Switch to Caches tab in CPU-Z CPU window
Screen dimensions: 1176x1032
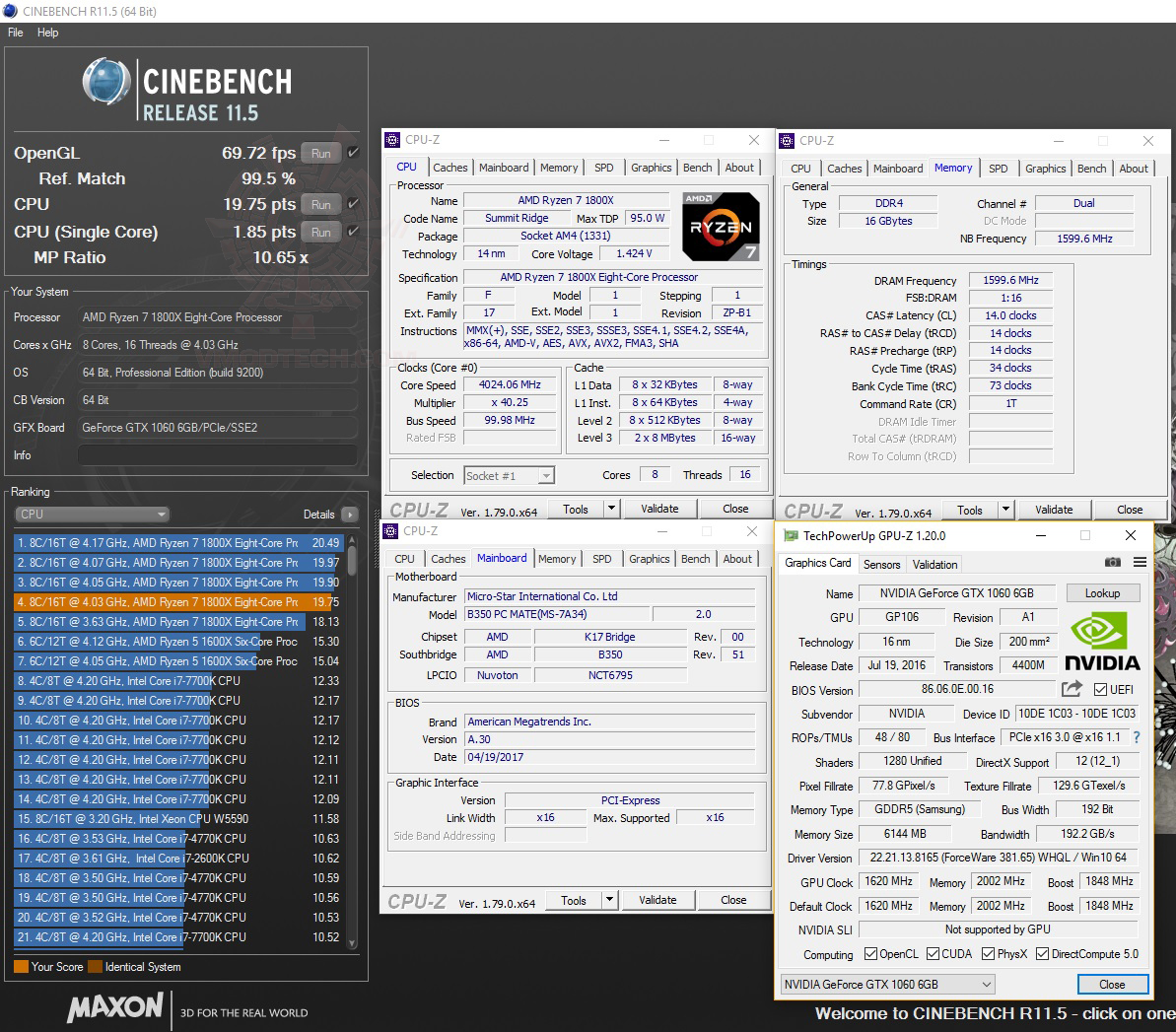pyautogui.click(x=450, y=168)
